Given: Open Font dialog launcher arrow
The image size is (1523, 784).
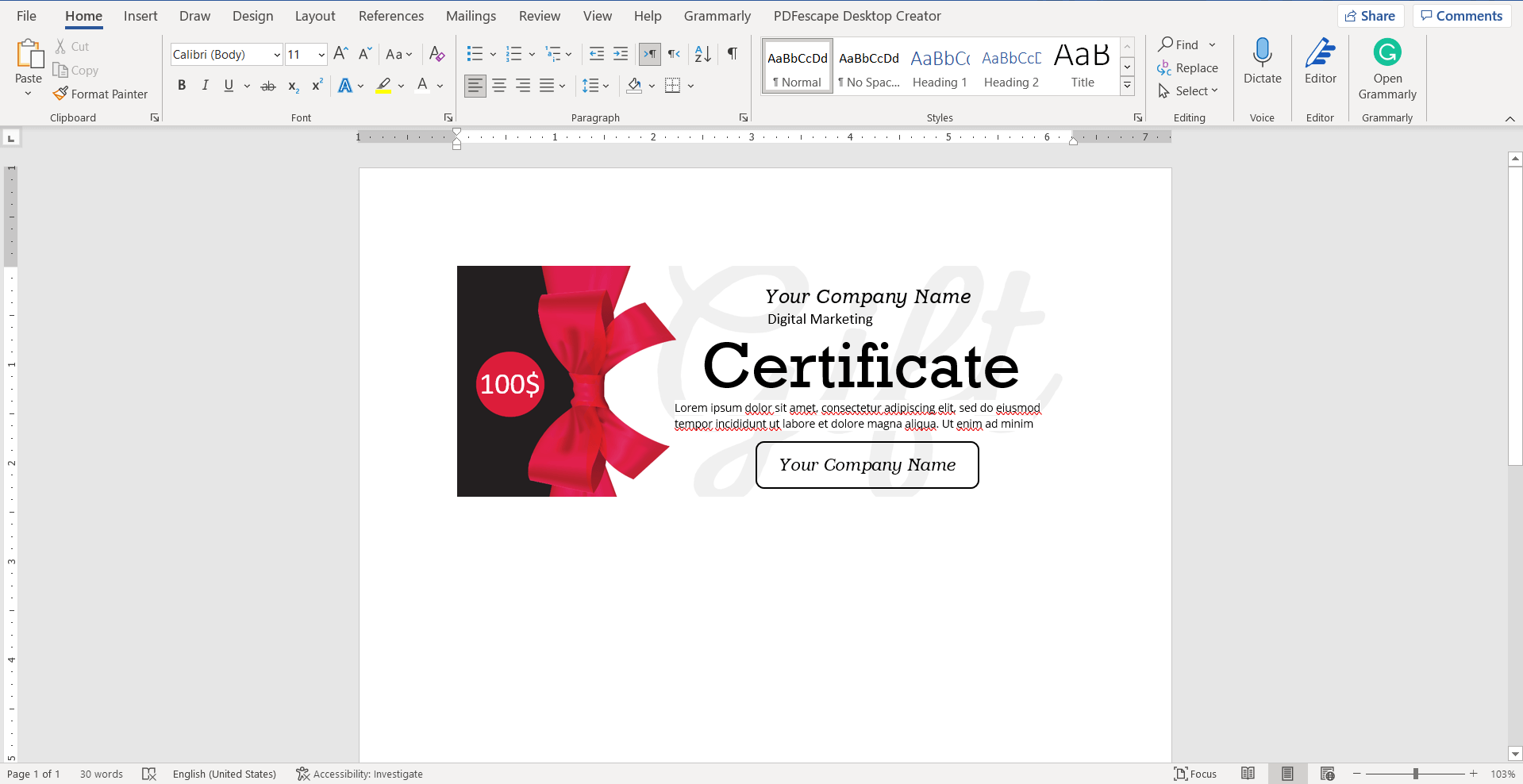Looking at the screenshot, I should pyautogui.click(x=448, y=117).
